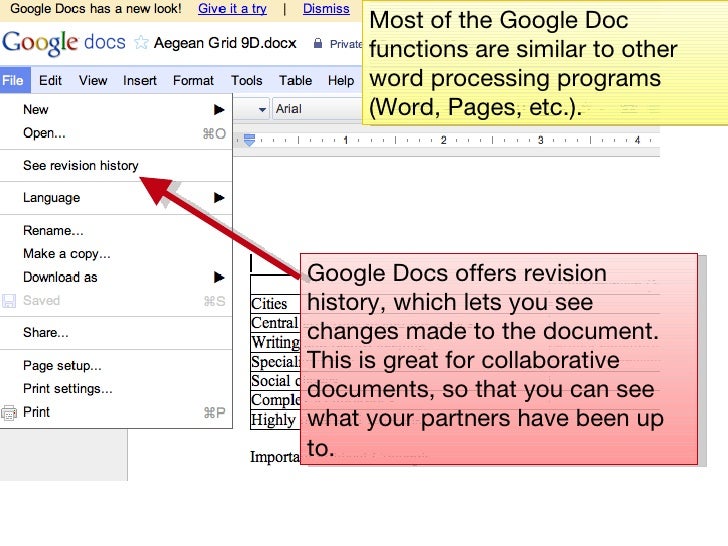Click the Writing table cell

point(275,342)
